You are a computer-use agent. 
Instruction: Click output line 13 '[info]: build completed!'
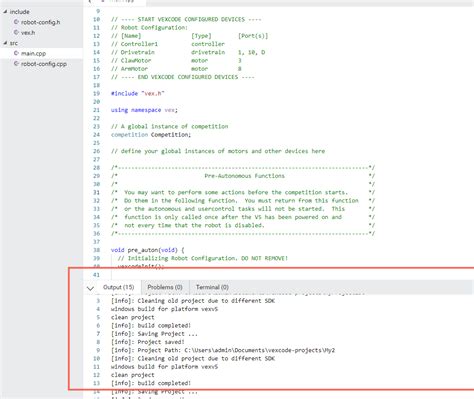151,383
